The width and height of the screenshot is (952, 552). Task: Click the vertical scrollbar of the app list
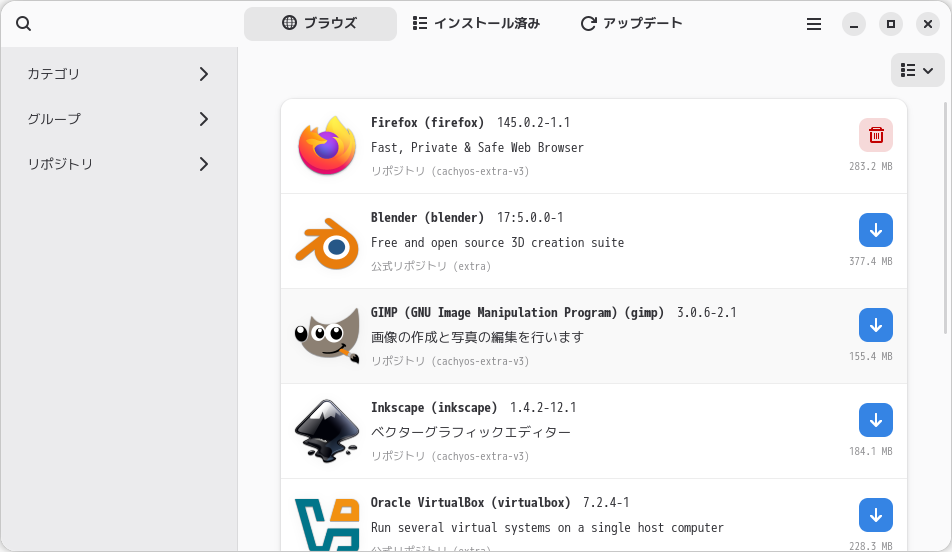pyautogui.click(x=946, y=219)
